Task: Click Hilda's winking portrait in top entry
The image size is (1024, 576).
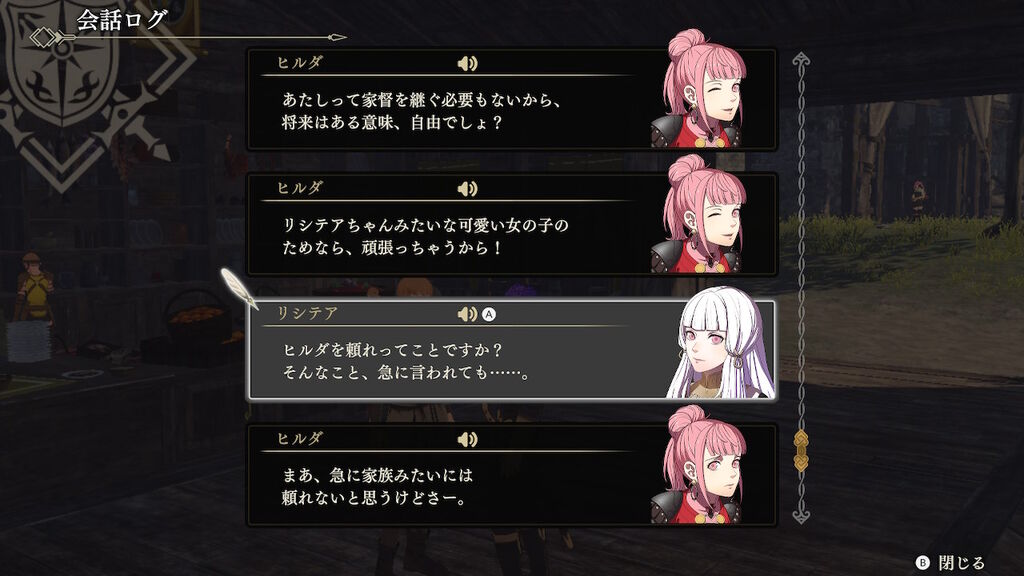Action: pos(699,89)
